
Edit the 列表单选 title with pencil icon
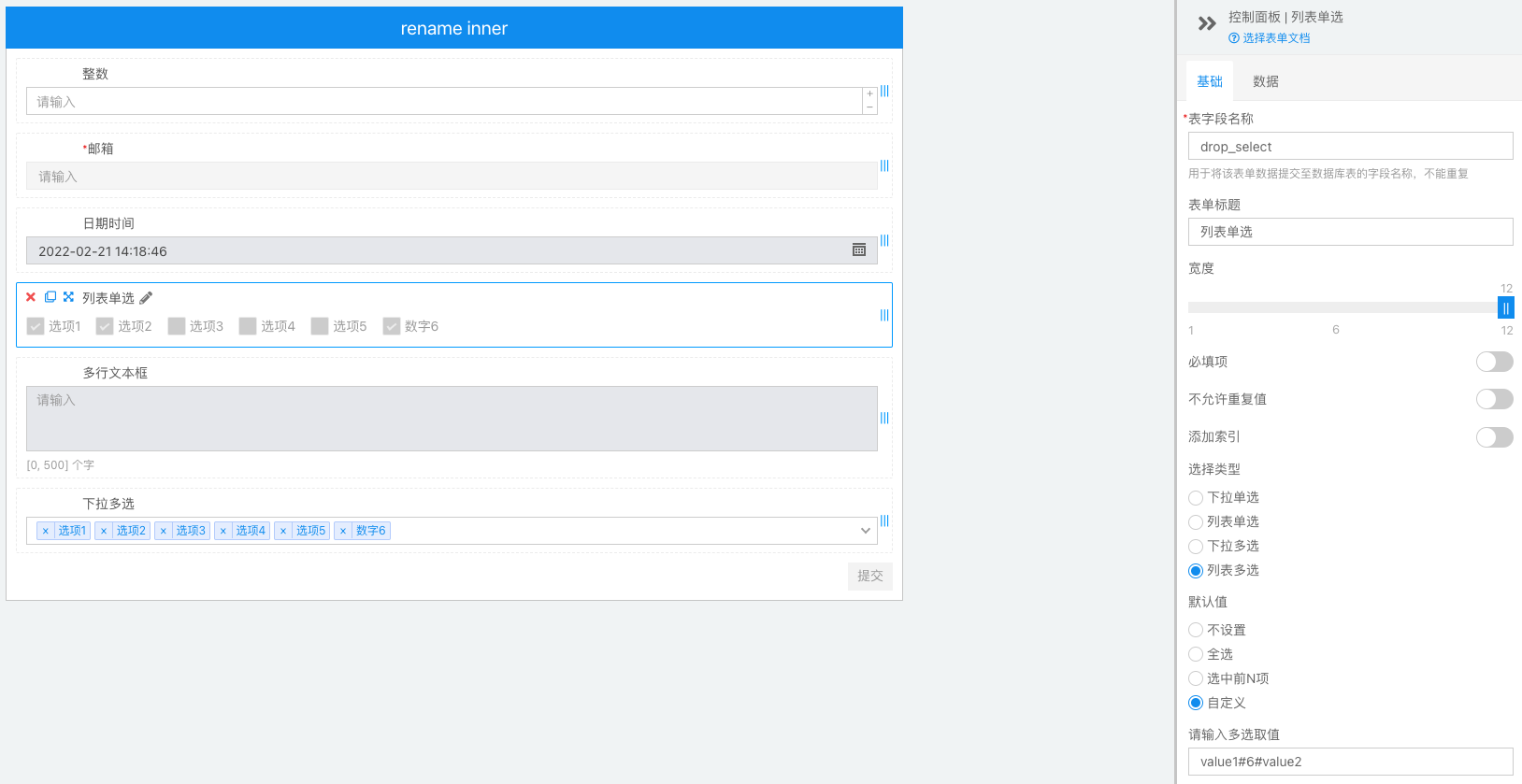click(146, 298)
